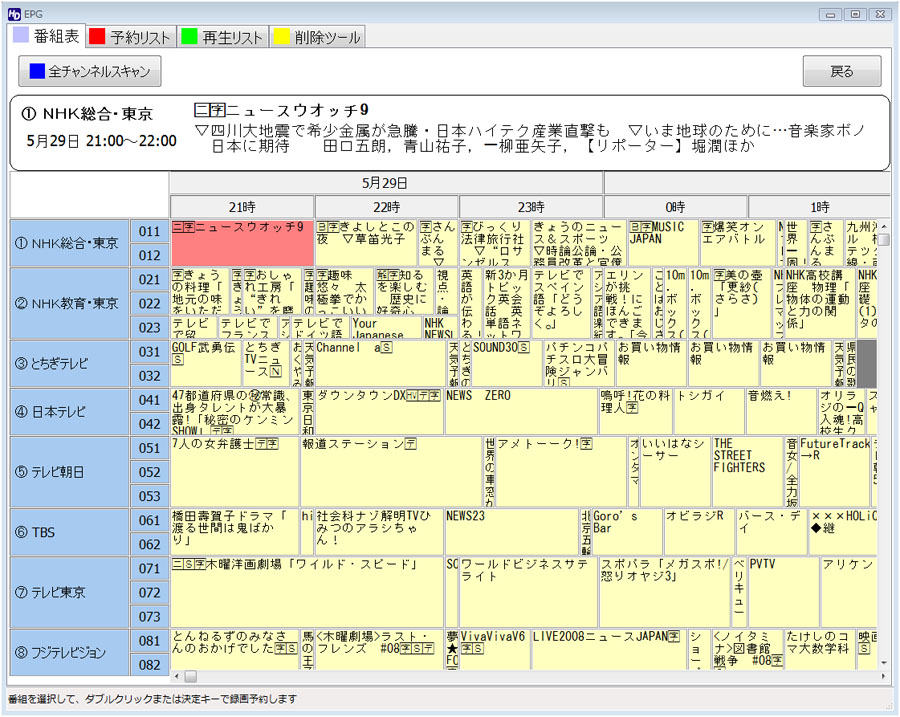This screenshot has height=717, width=900.
Task: Select the 爆笑オンエアバトル program
Action: tap(738, 243)
